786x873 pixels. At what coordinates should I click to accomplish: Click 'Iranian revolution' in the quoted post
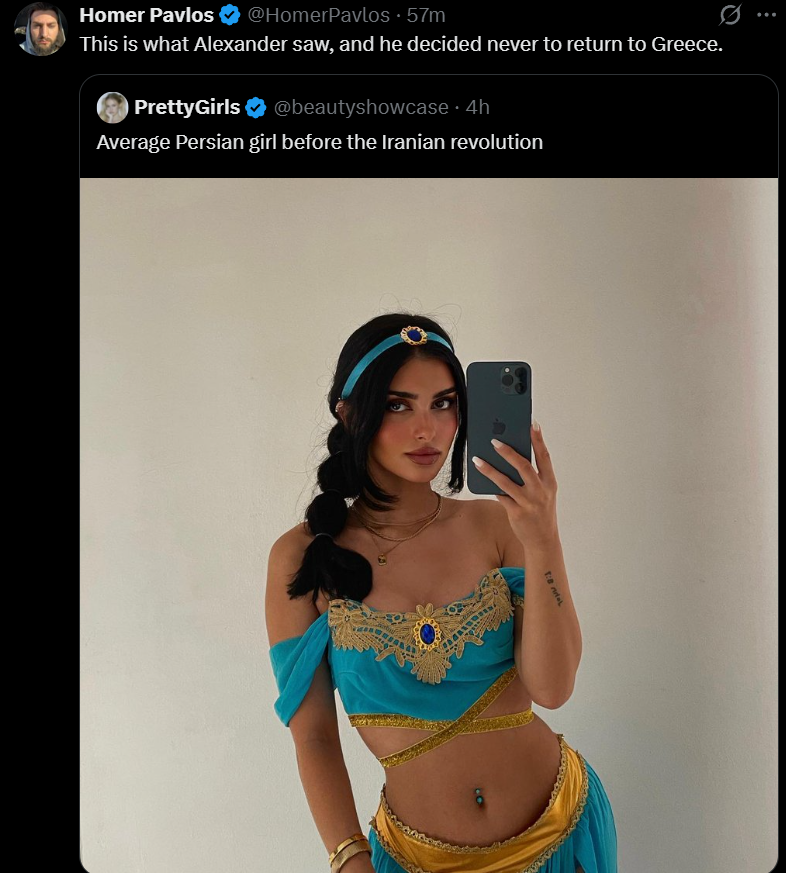click(462, 142)
